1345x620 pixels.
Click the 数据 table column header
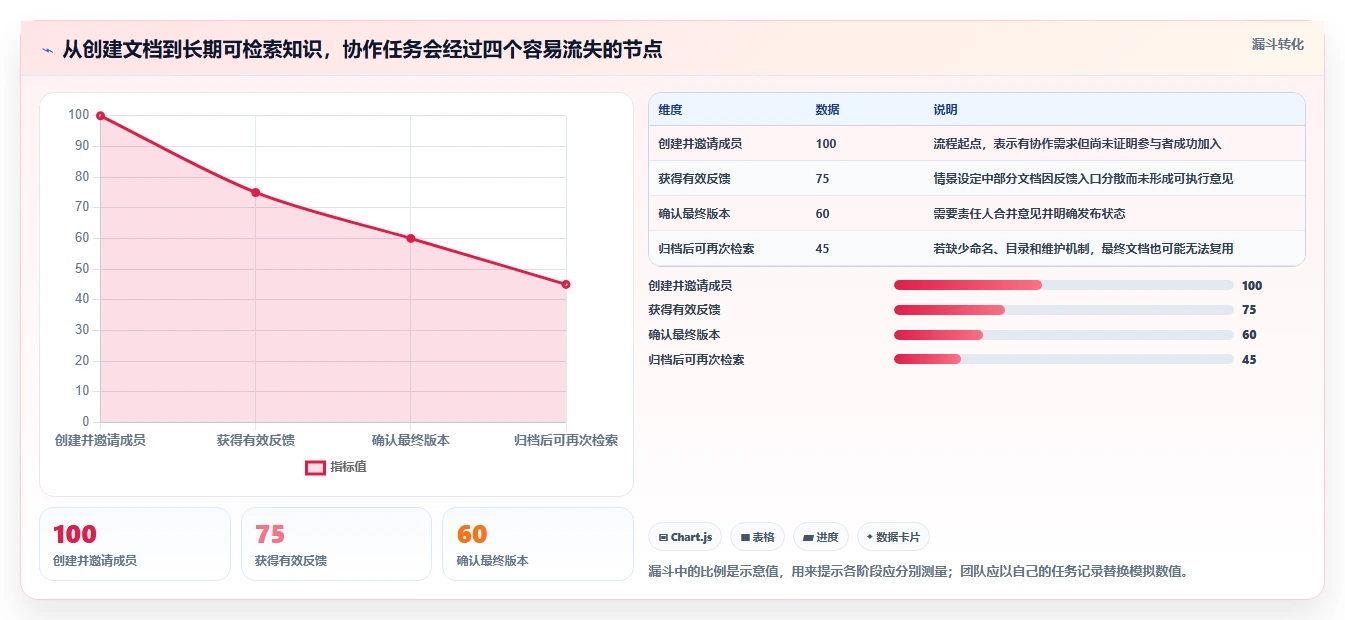(x=827, y=109)
